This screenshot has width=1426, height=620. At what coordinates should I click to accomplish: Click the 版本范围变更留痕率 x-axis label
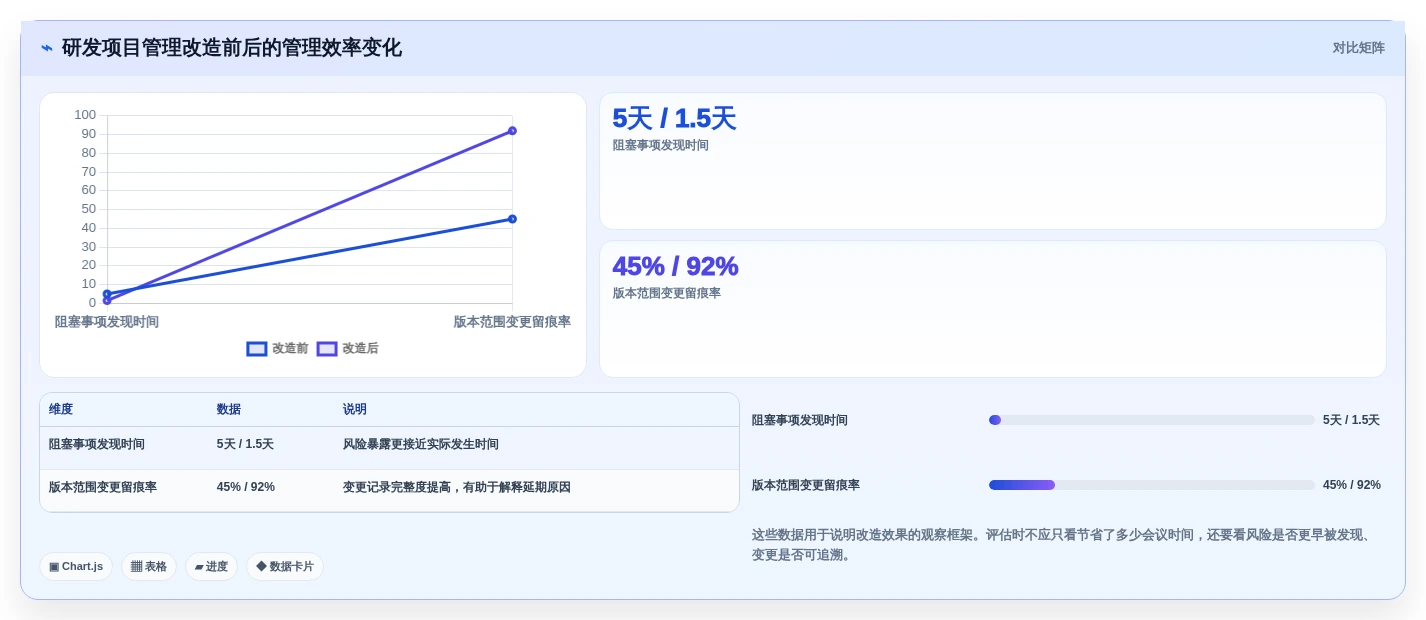(x=512, y=322)
